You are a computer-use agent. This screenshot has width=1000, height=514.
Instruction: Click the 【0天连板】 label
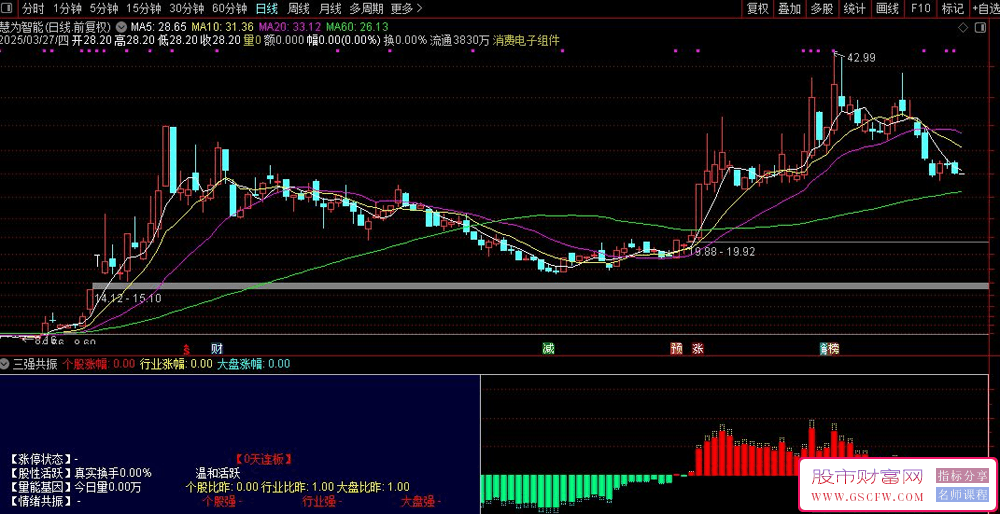pyautogui.click(x=264, y=459)
